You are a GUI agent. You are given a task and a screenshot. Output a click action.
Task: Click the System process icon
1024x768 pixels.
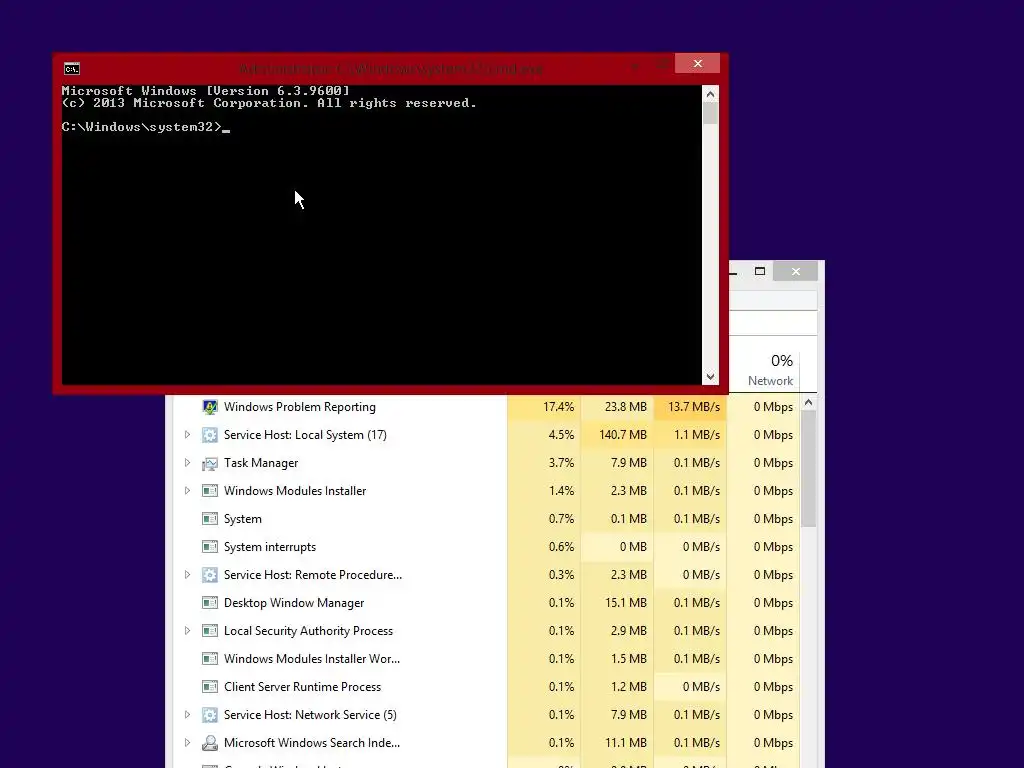point(210,519)
